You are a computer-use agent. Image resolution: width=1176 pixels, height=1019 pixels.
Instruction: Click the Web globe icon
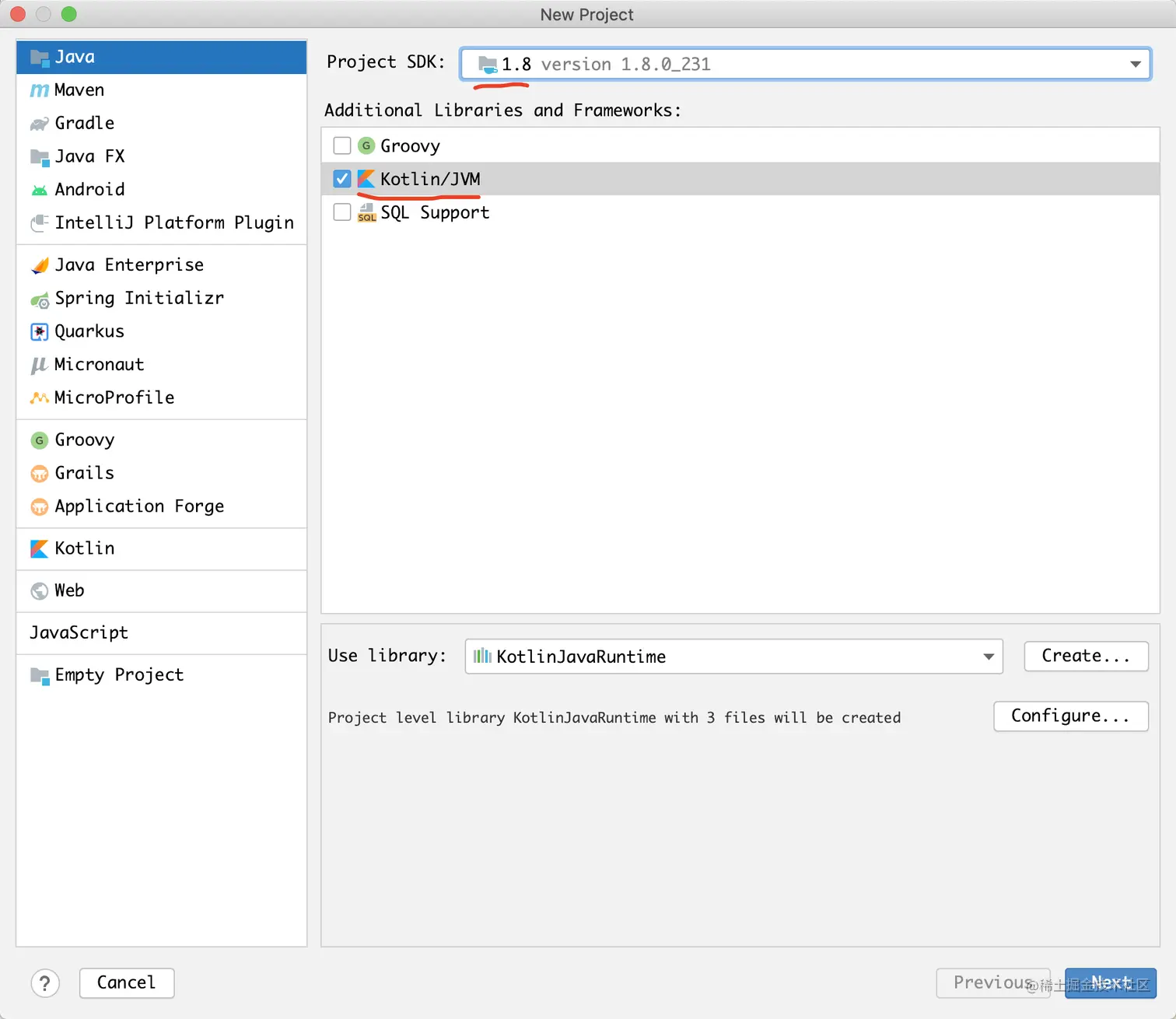[40, 591]
